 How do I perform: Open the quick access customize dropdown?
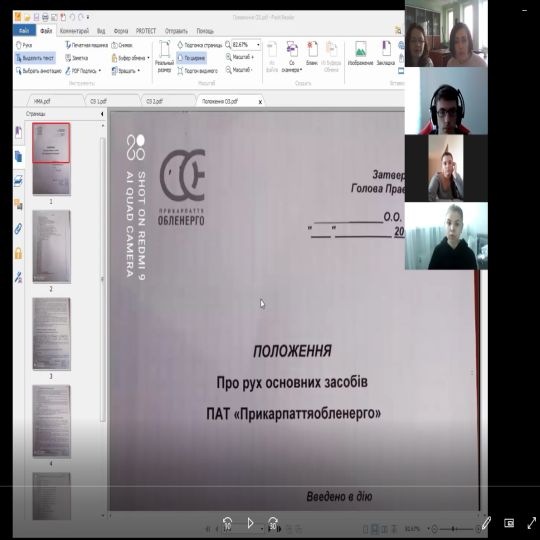[x=88, y=17]
